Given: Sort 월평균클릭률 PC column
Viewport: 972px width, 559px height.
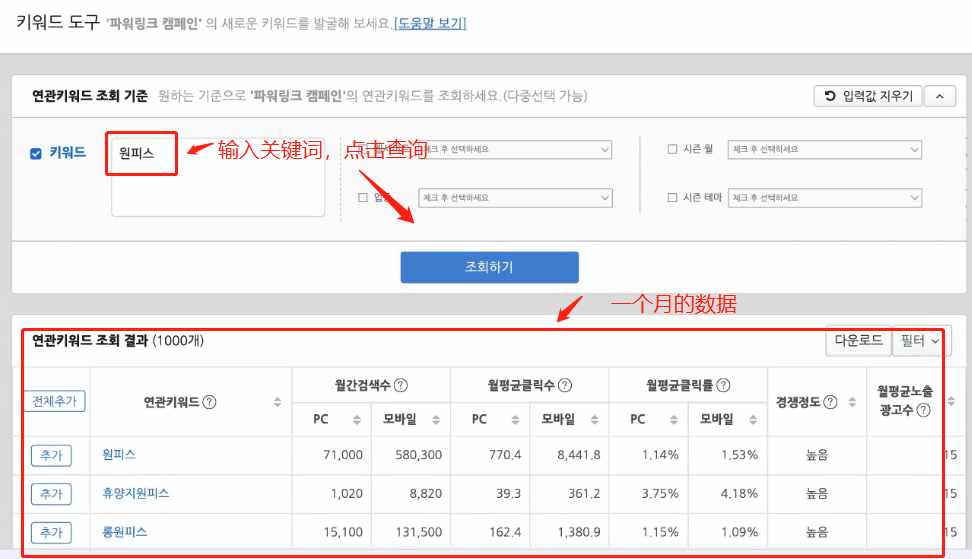Looking at the screenshot, I should click(674, 420).
